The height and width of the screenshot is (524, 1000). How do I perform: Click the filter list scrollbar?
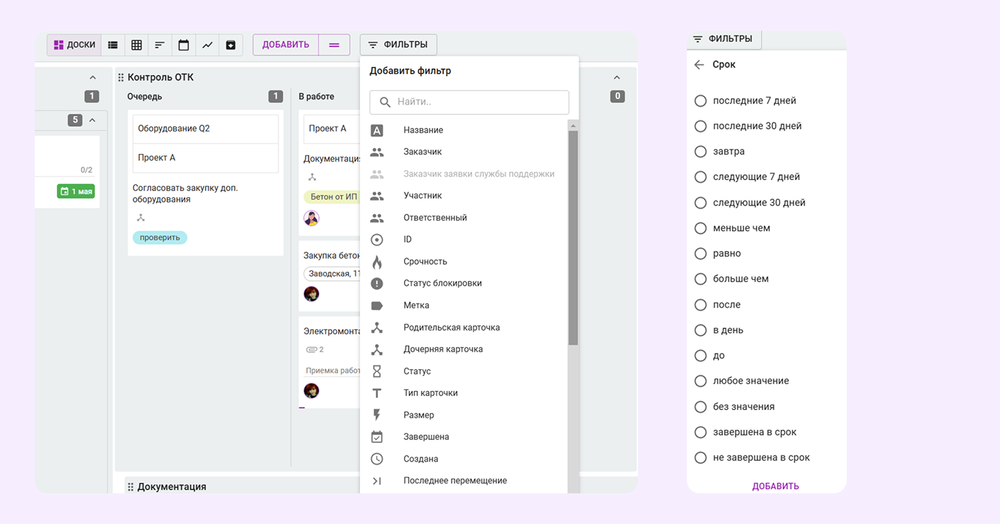click(573, 240)
